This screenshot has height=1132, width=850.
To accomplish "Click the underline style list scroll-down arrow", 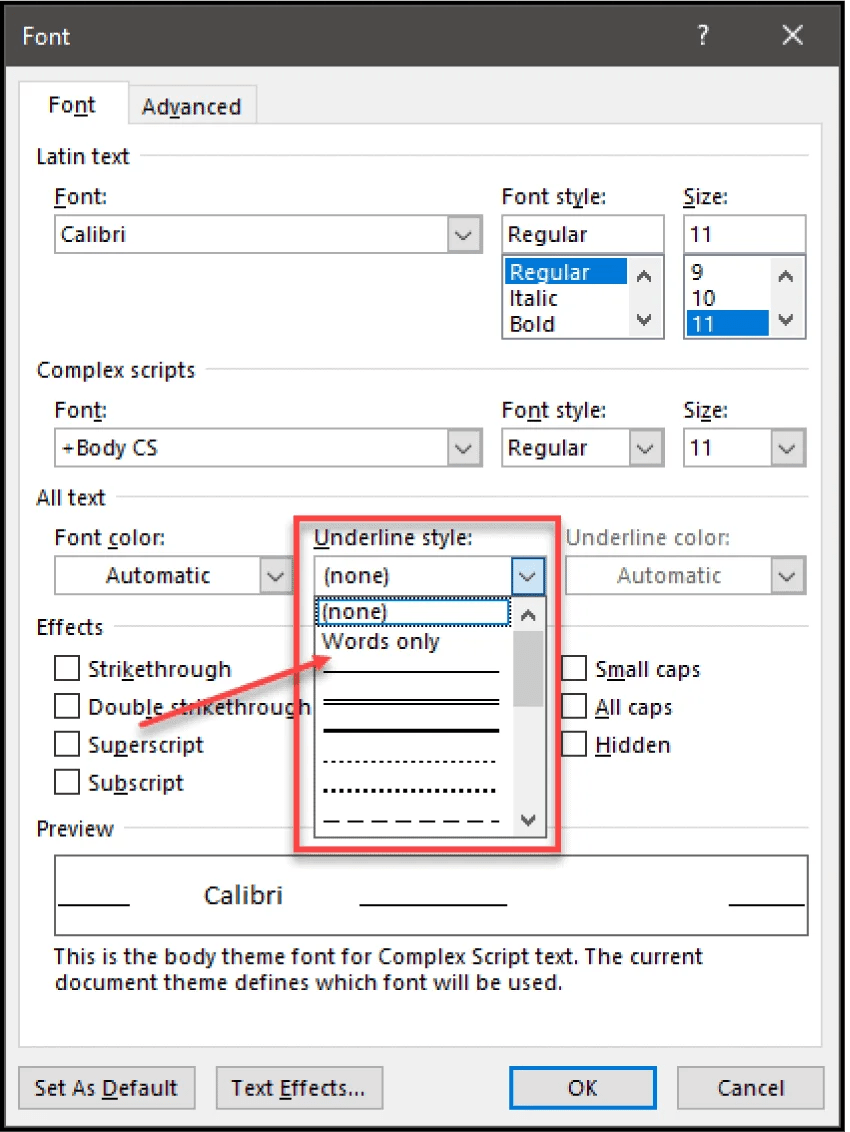I will pos(527,820).
